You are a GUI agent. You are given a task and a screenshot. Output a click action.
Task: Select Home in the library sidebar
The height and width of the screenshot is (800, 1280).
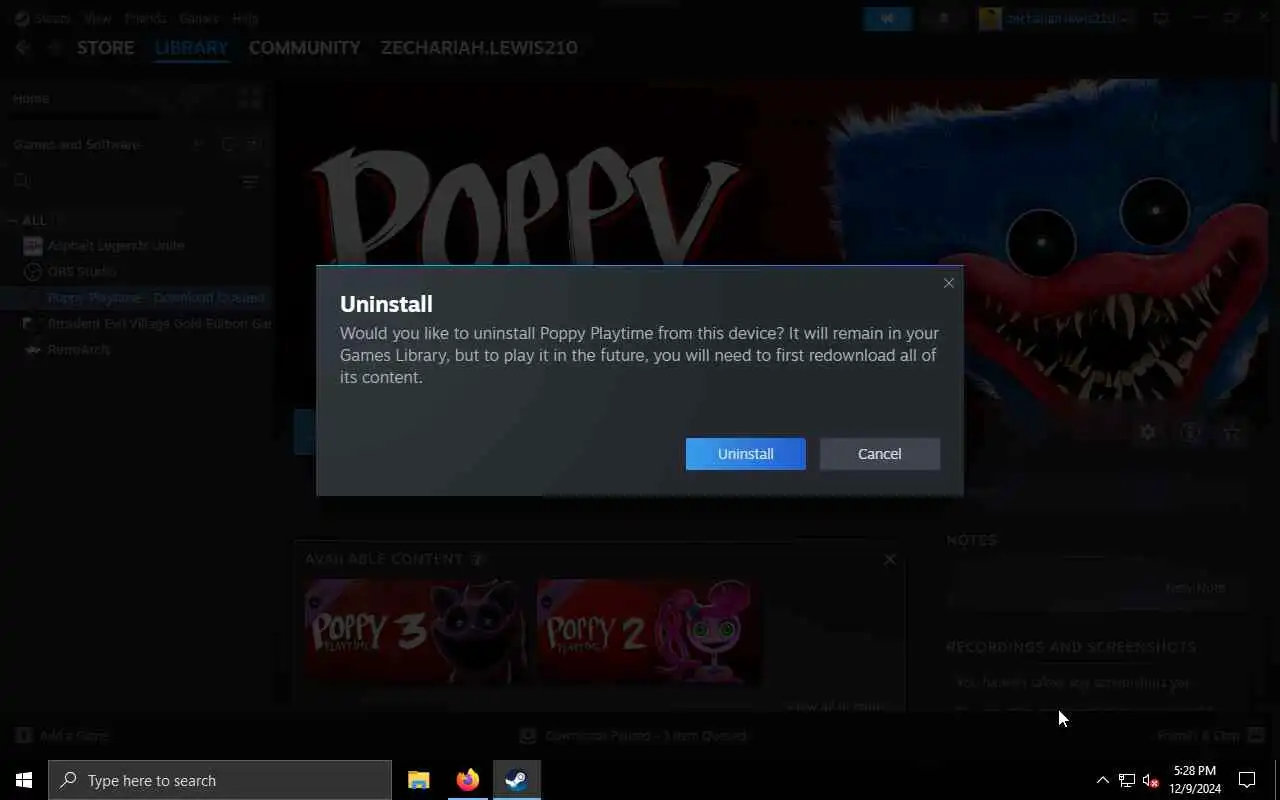click(x=31, y=98)
